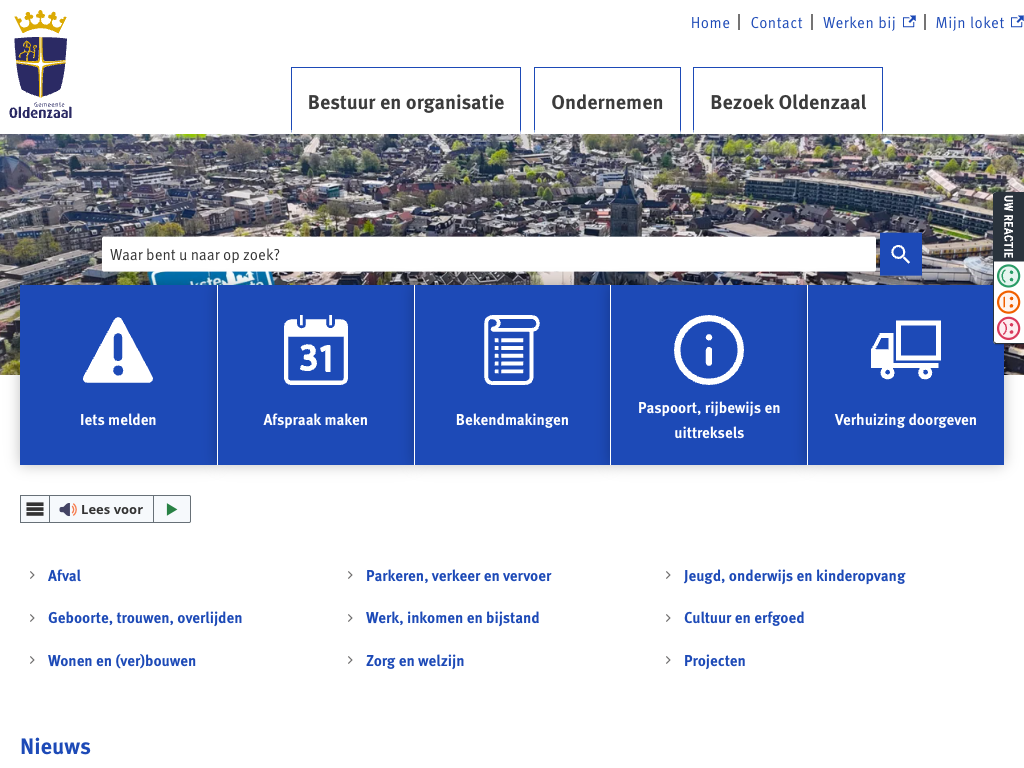Click the green happy smiley feedback icon
Screen dimensions: 1024x768
coord(1009,276)
